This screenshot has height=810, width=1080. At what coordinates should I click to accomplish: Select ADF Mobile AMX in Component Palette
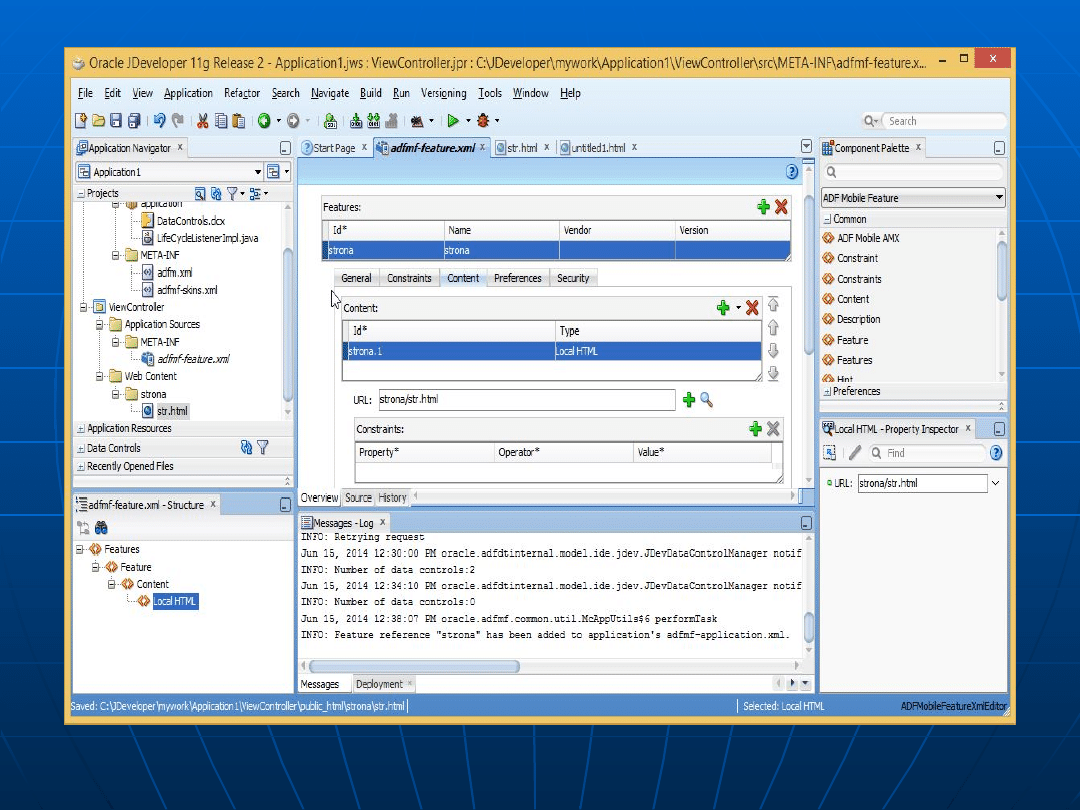tap(868, 238)
